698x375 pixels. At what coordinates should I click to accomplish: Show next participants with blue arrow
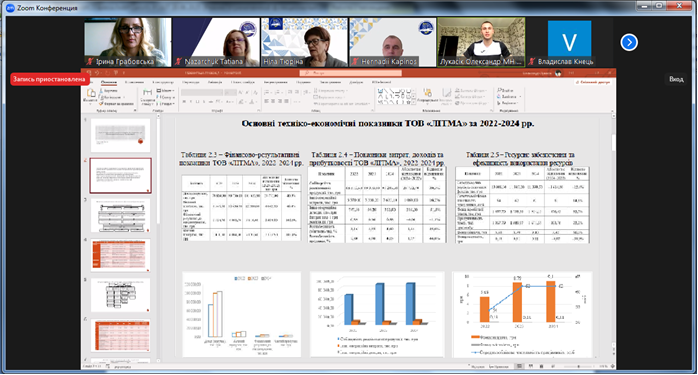[629, 42]
